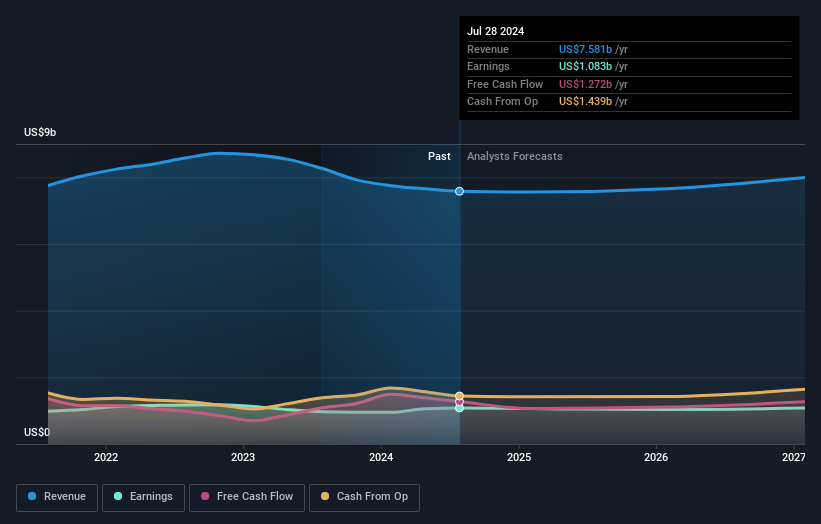Click the blue Revenue marker on the chart line
Image resolution: width=821 pixels, height=524 pixels.
point(459,192)
